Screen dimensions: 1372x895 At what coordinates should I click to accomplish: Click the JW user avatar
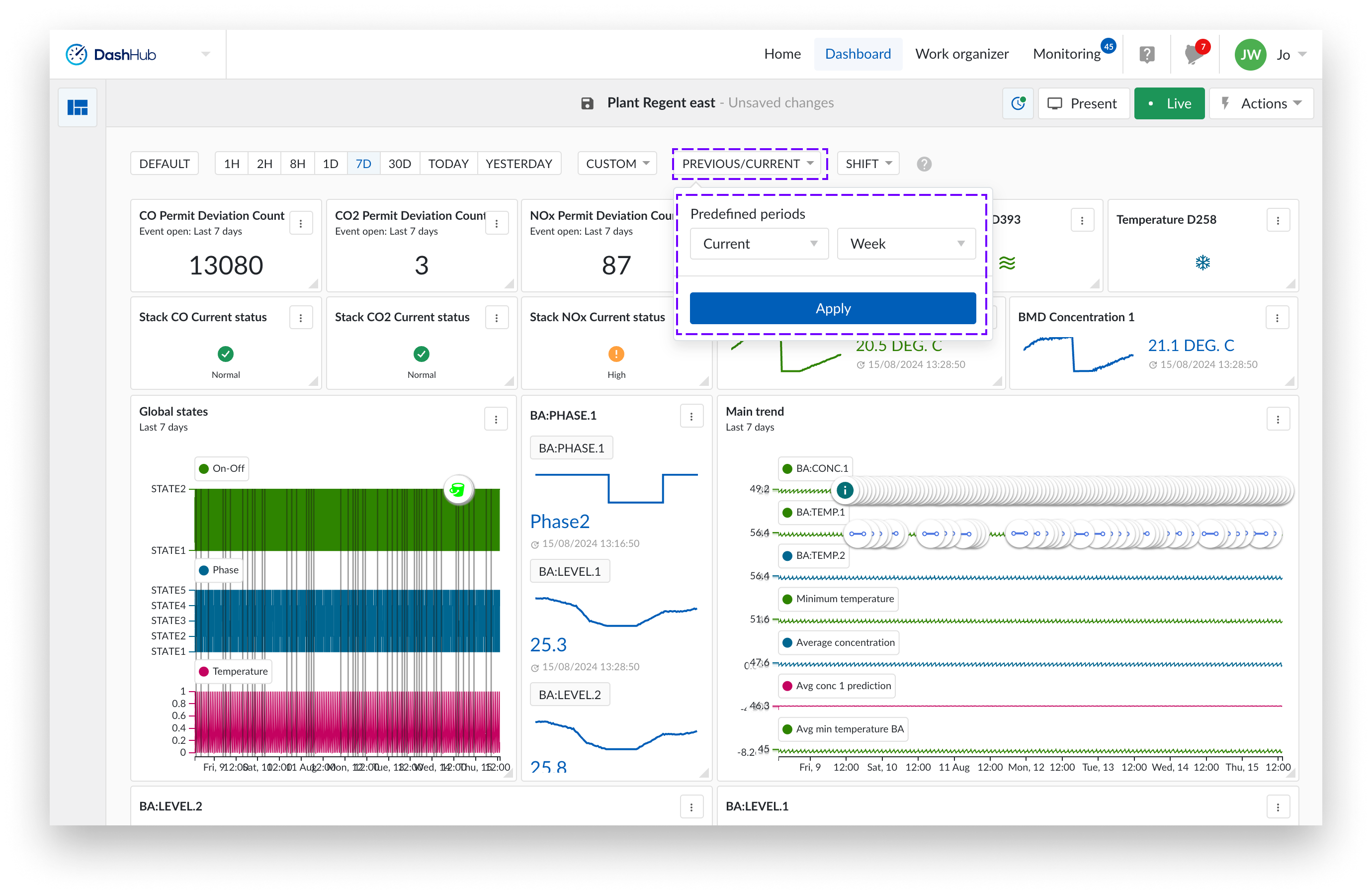point(1250,55)
